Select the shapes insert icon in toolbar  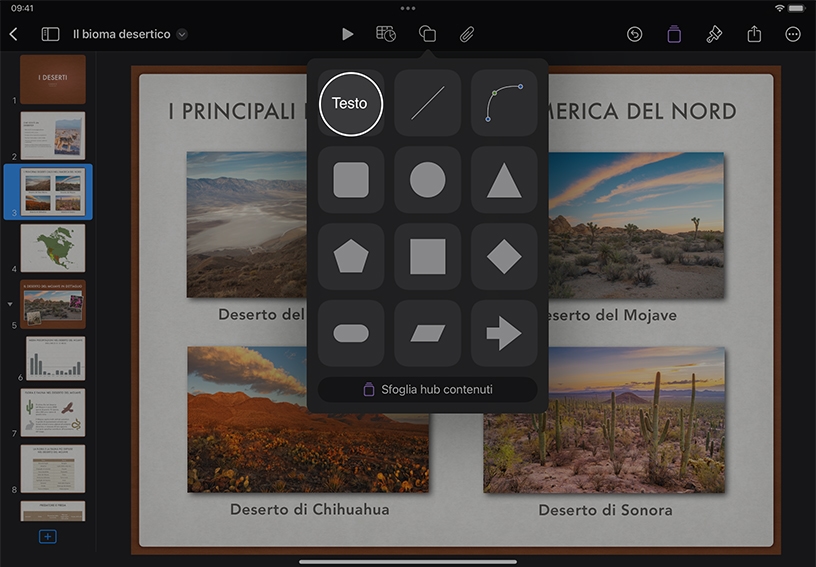[427, 34]
